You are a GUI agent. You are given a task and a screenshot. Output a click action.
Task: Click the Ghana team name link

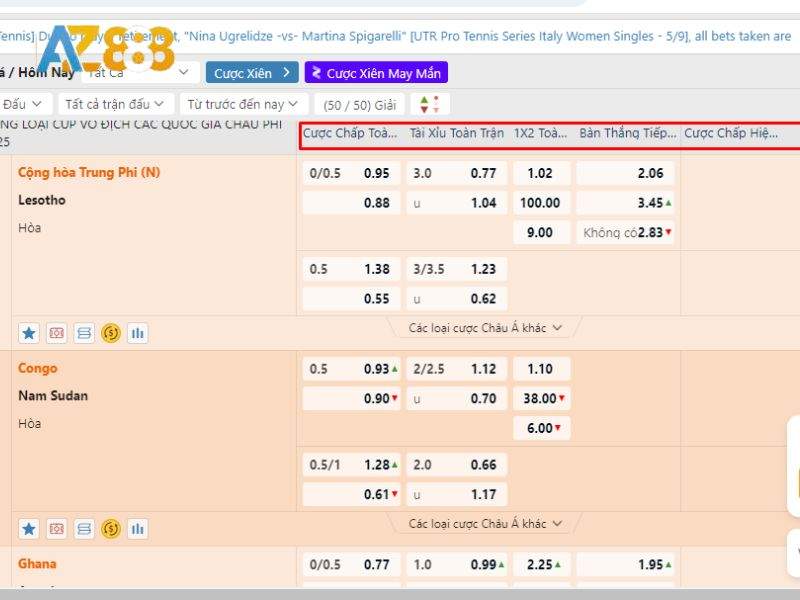point(37,564)
